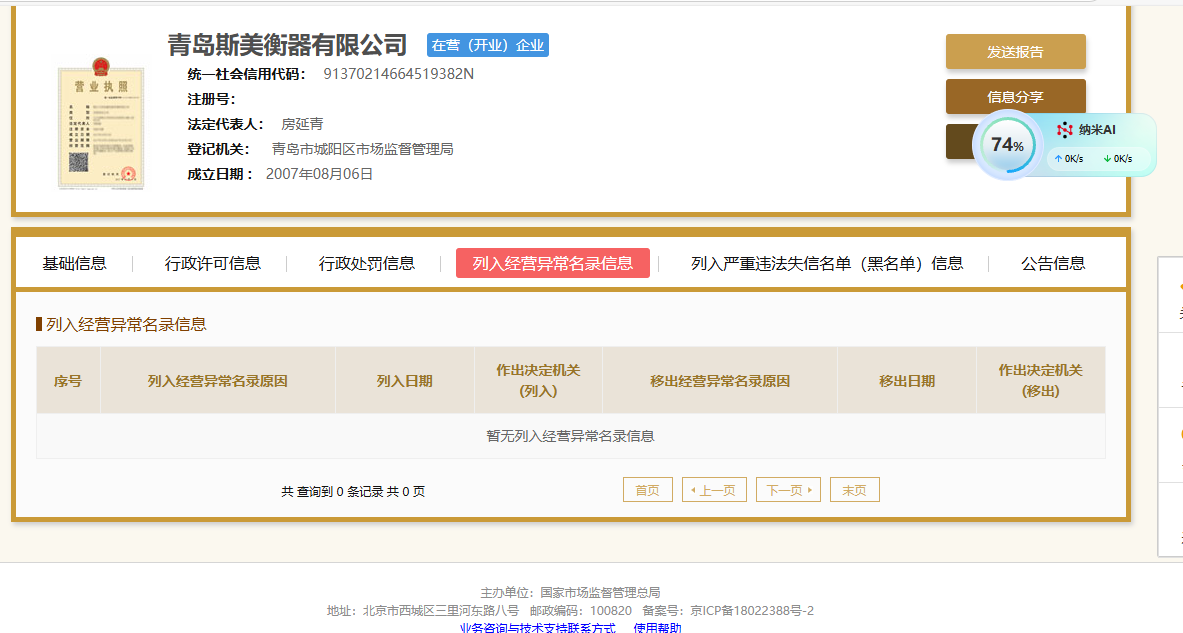The image size is (1183, 633).
Task: Click the 序号 column header
Action: click(x=68, y=381)
